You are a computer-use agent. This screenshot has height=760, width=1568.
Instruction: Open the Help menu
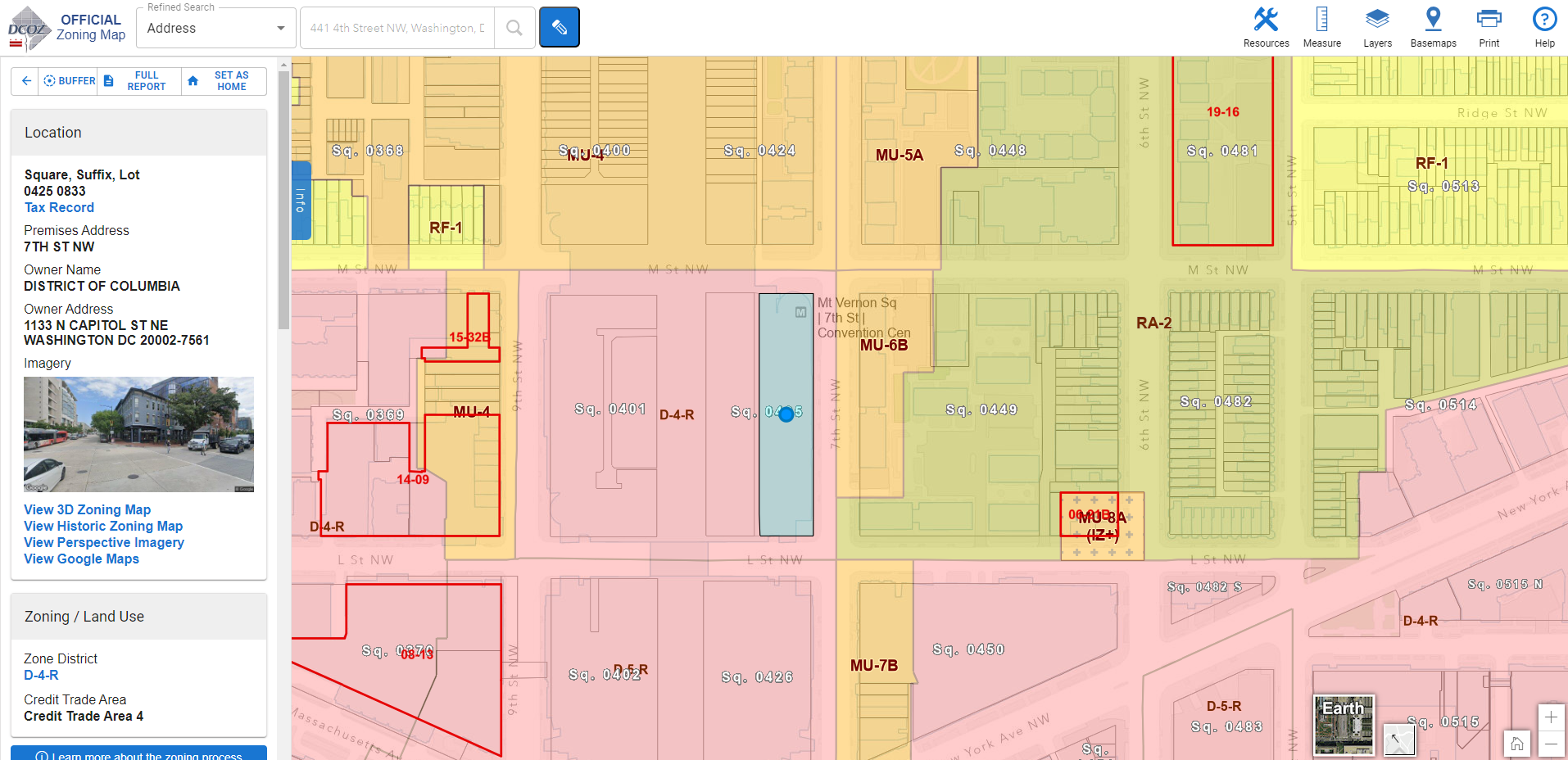[1544, 27]
